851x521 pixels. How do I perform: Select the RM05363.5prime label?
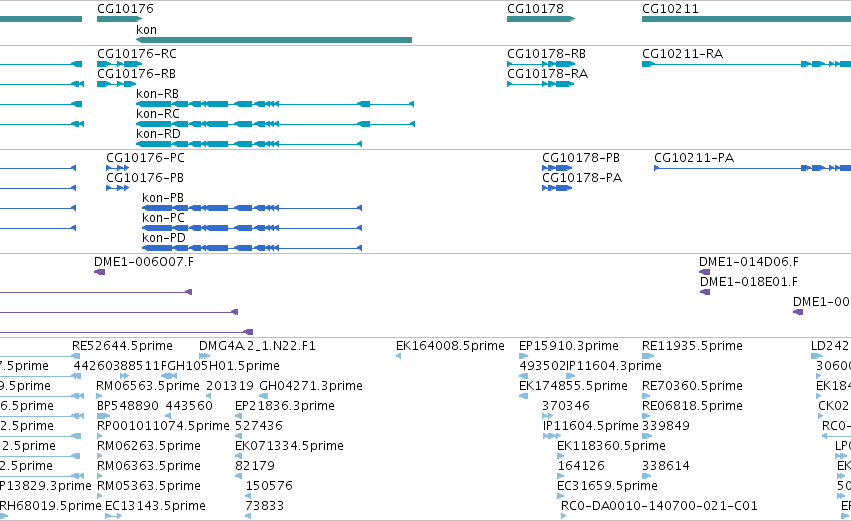click(x=149, y=486)
